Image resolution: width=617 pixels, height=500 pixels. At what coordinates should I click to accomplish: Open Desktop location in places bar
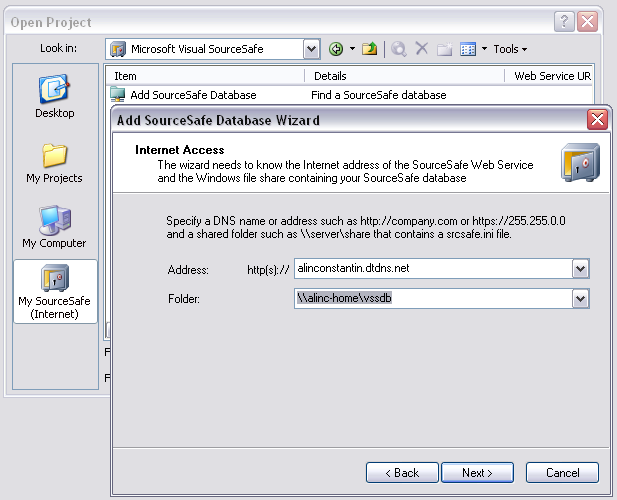pos(55,96)
